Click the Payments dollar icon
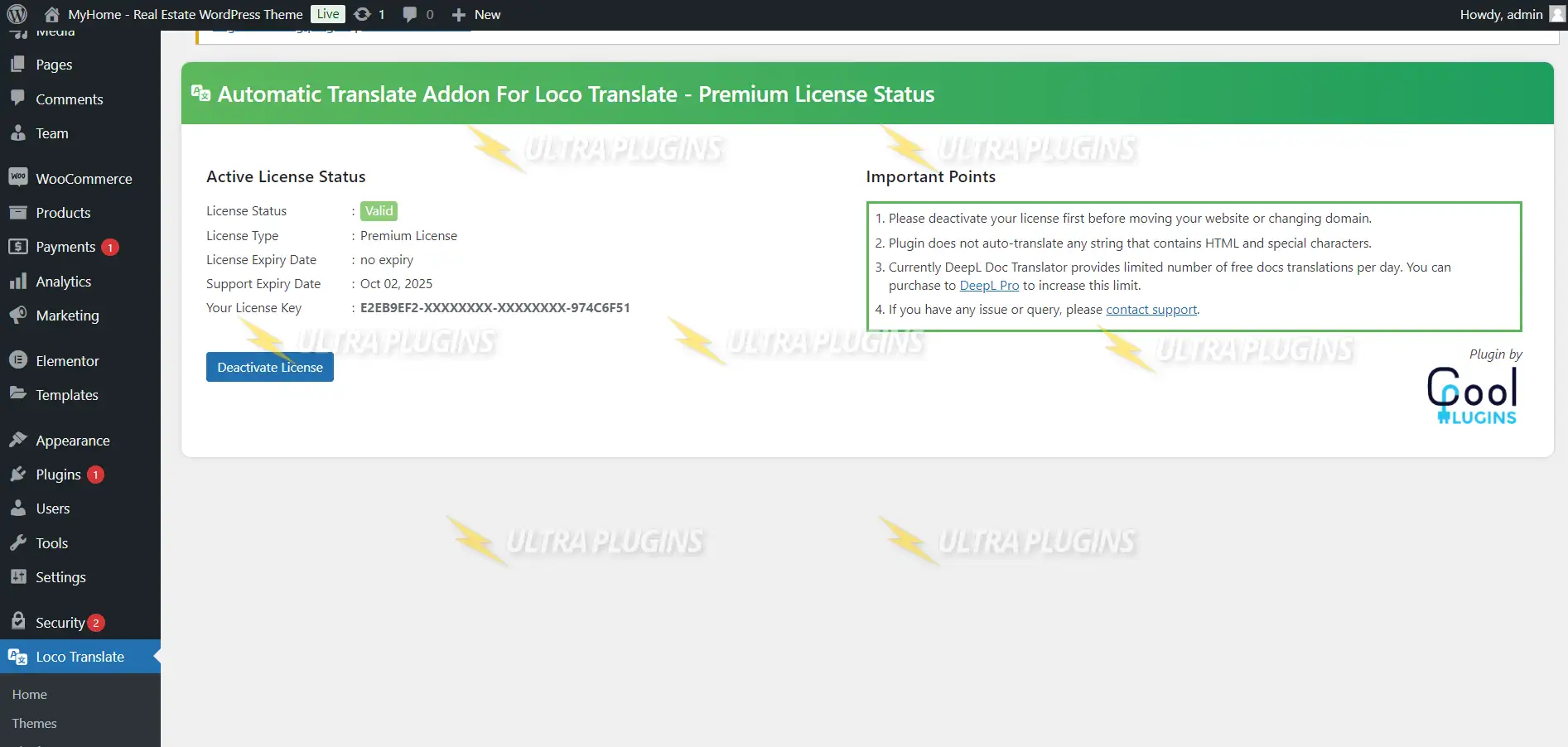 pos(17,247)
